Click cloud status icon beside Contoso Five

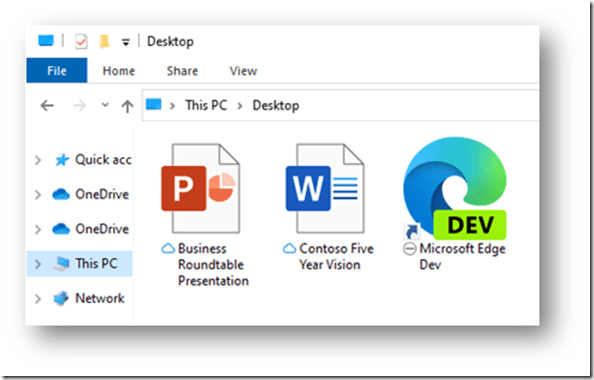pyautogui.click(x=289, y=249)
